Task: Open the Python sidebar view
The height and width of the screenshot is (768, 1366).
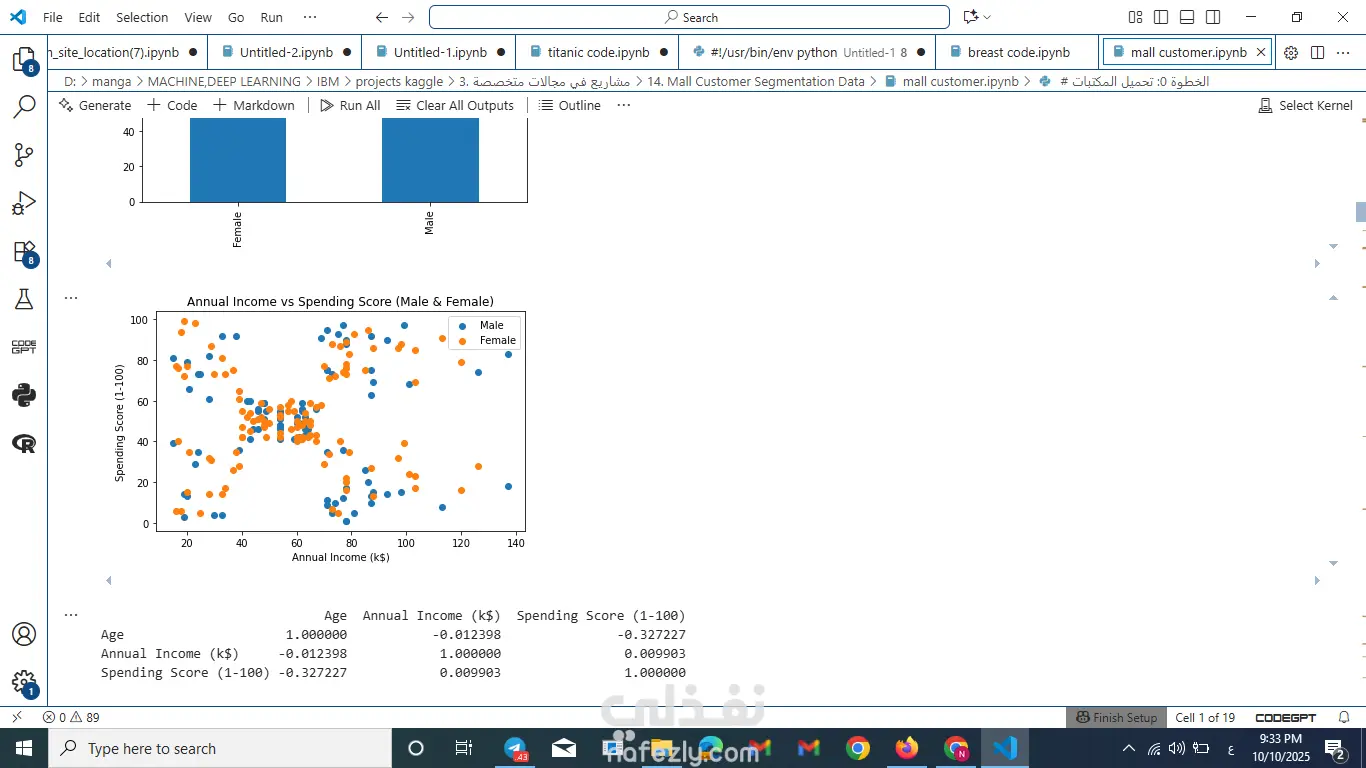Action: (x=23, y=395)
